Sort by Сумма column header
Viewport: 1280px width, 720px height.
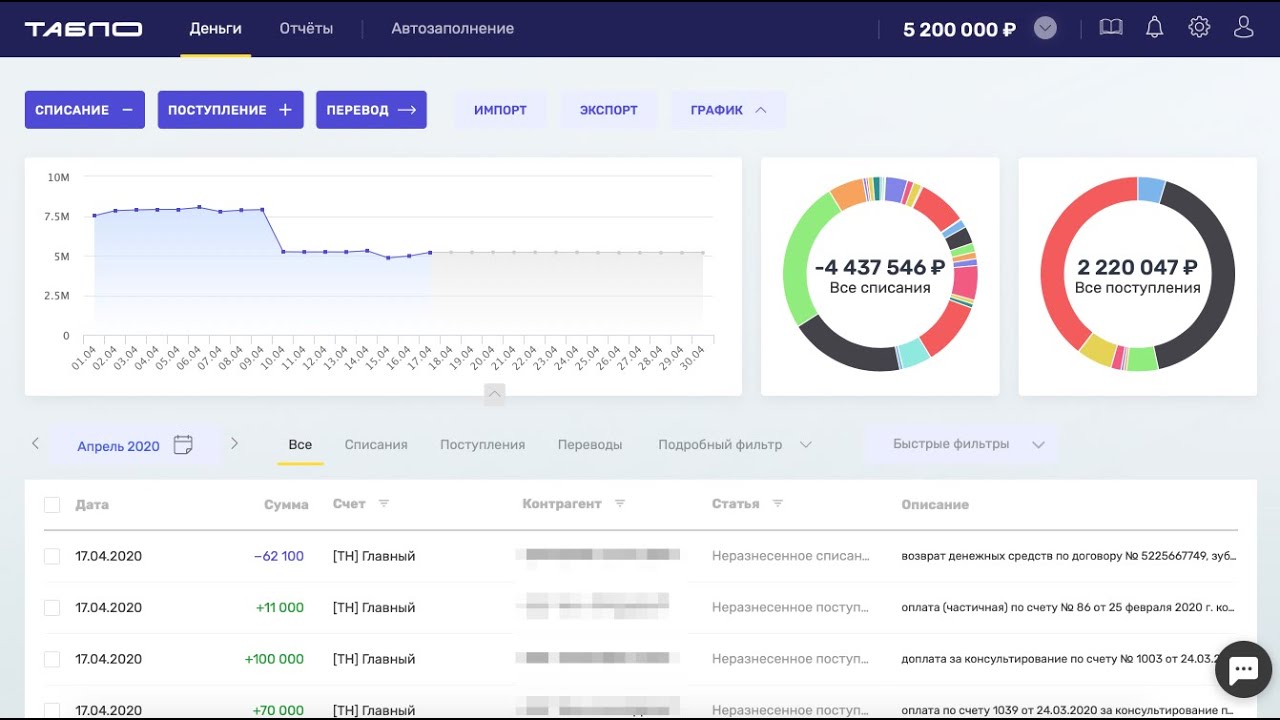click(286, 505)
